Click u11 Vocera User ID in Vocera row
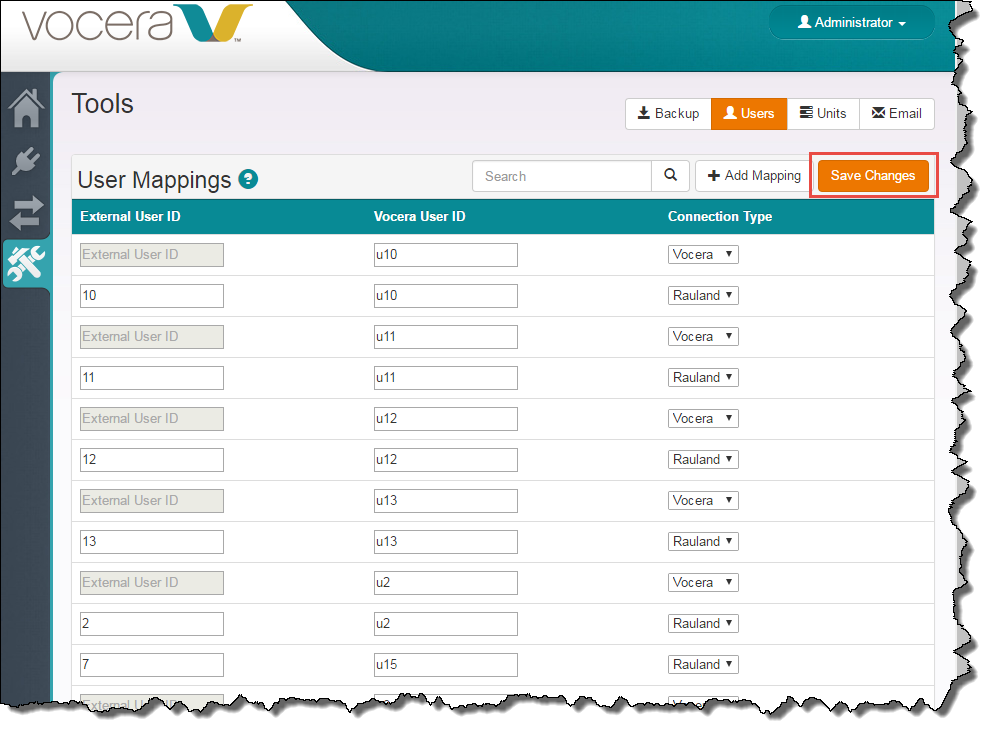Screen dimensions: 995x737 tap(445, 336)
